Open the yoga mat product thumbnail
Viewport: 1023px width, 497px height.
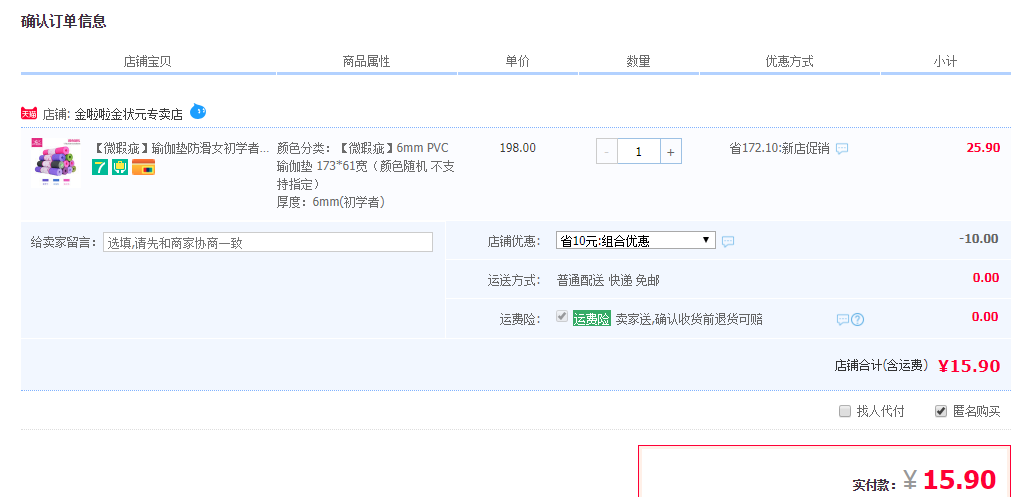(56, 162)
